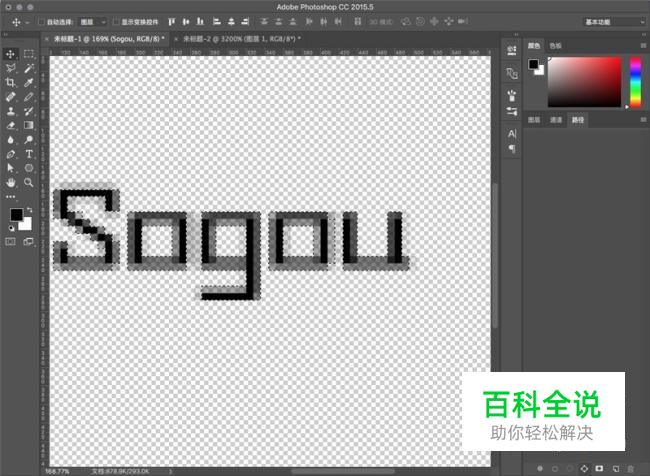Select the Rectangular Marquee tool
650x476 pixels.
(x=29, y=54)
